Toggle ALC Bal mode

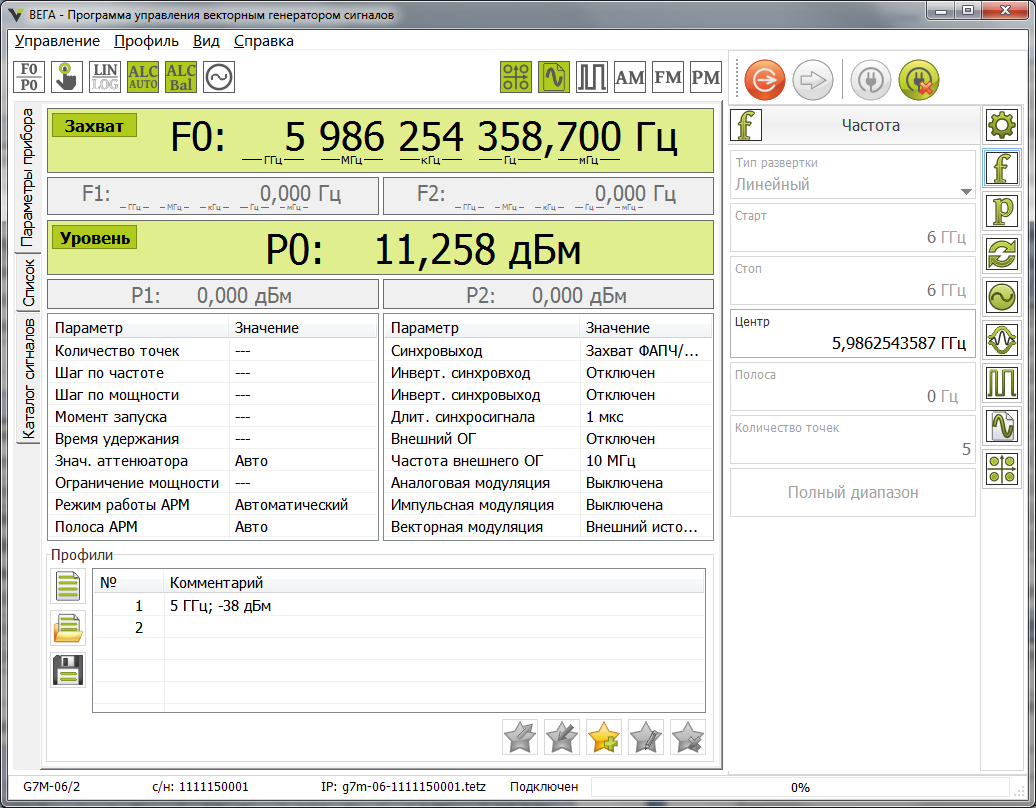coord(180,77)
